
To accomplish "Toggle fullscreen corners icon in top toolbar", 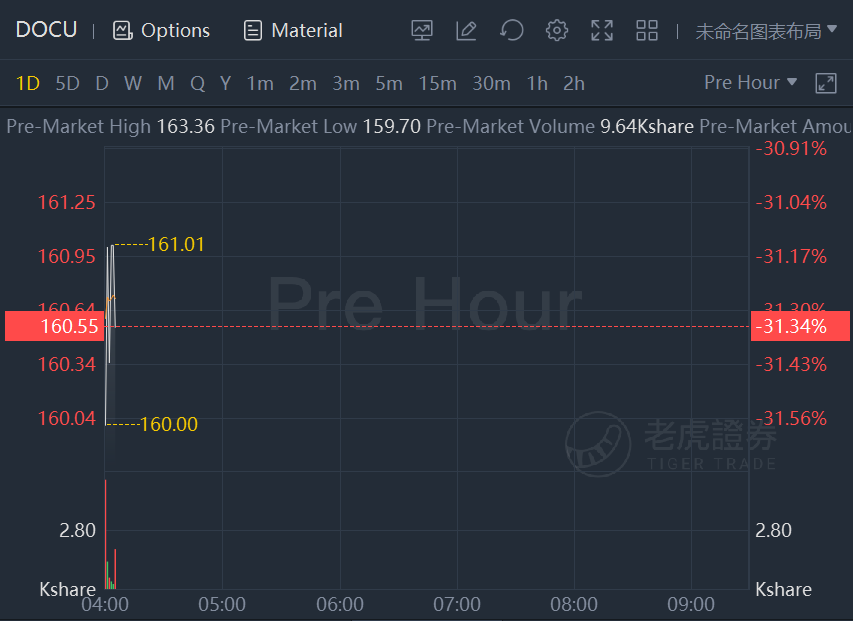I will click(x=602, y=30).
